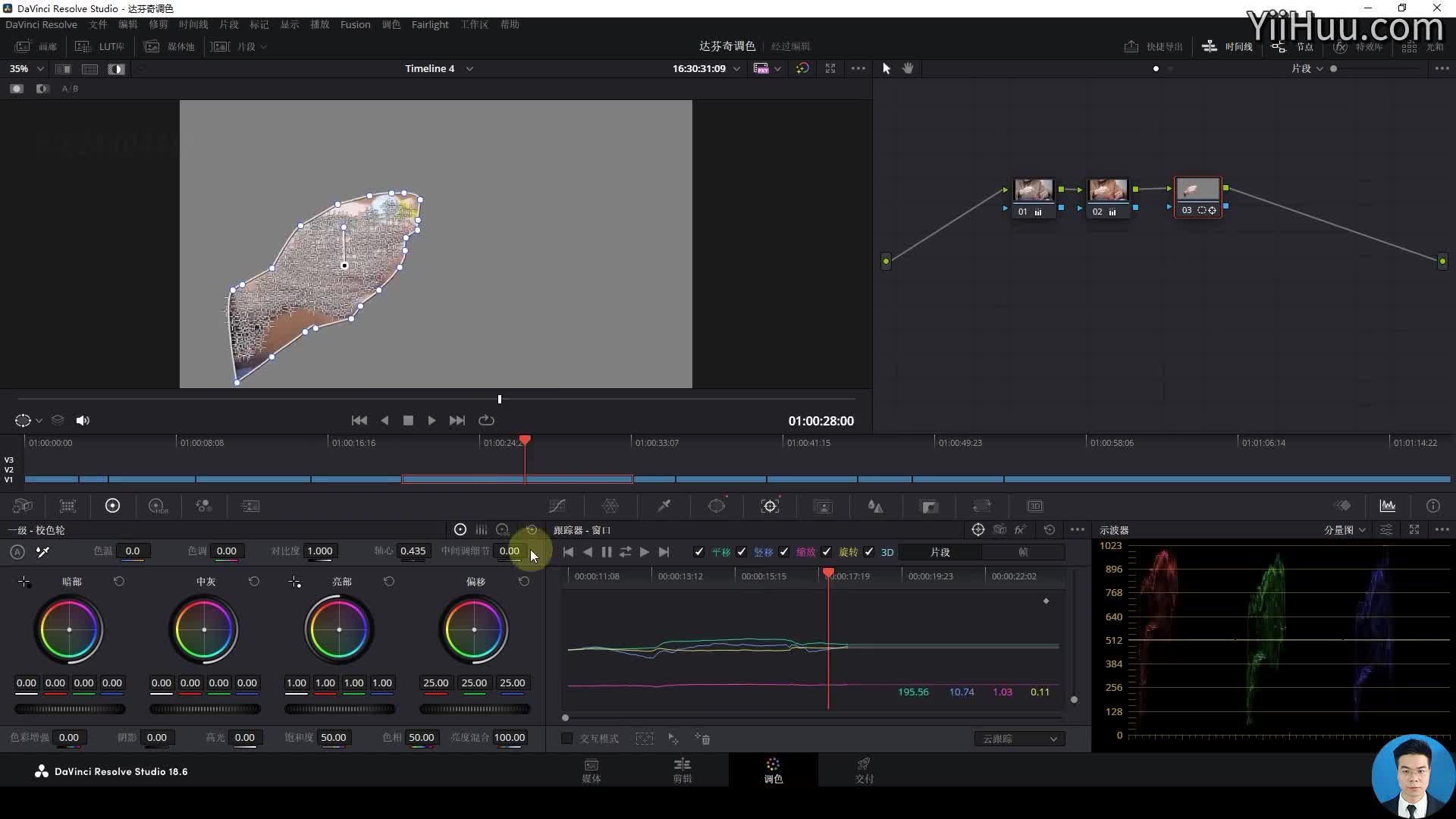Screen dimensions: 1456x819
Task: Toggle Zoom tracking checkbox
Action: [x=784, y=552]
